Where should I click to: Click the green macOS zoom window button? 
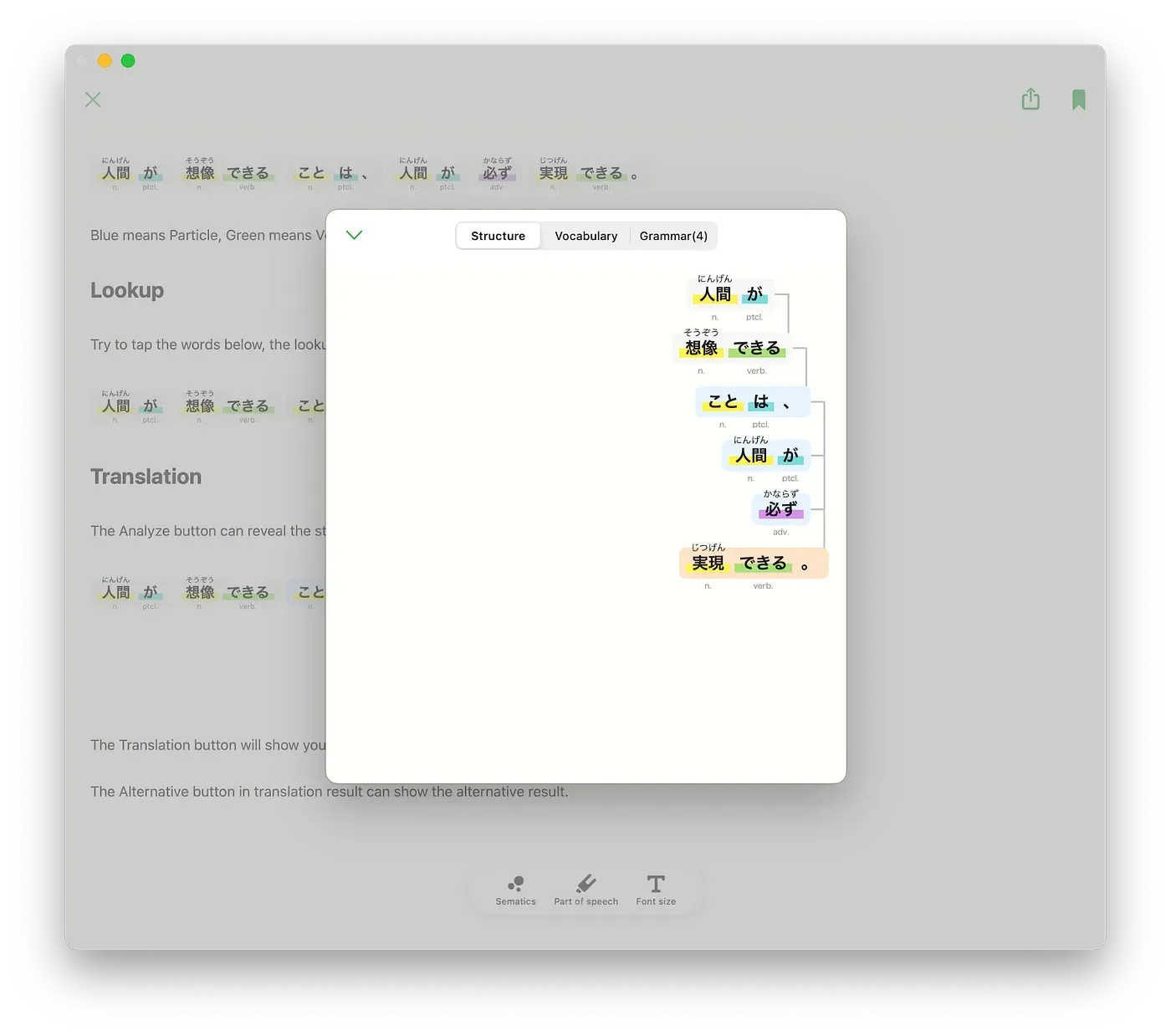pyautogui.click(x=128, y=60)
